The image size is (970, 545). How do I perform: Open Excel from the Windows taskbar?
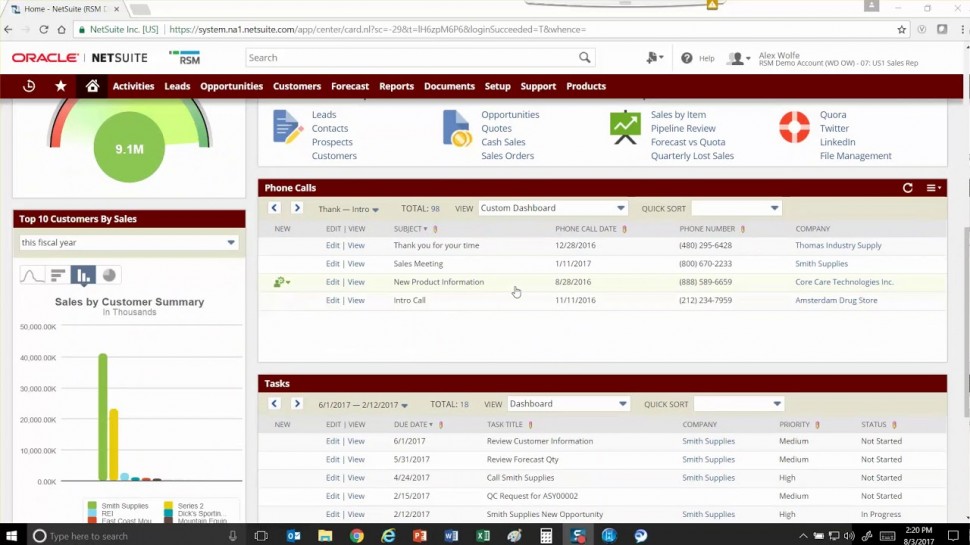pos(482,536)
